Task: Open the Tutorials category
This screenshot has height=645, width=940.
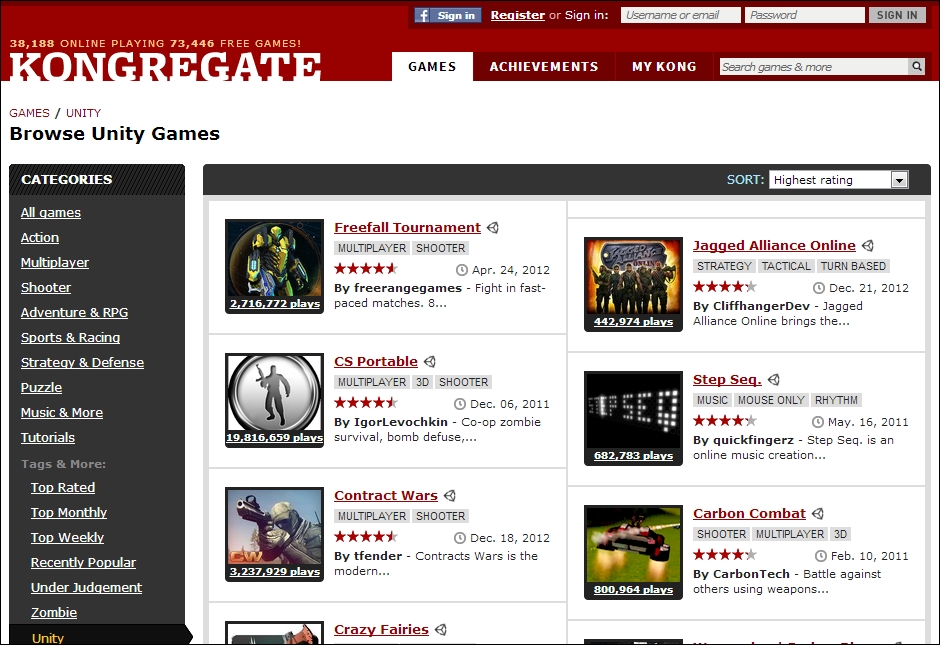Action: 47,438
